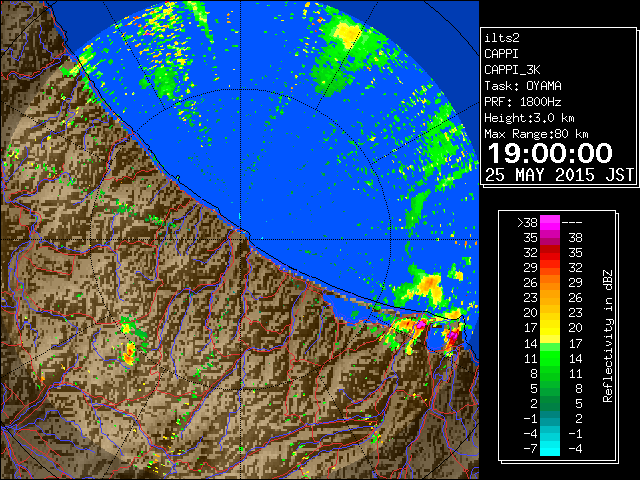Click the '---' legend value

pos(572,223)
